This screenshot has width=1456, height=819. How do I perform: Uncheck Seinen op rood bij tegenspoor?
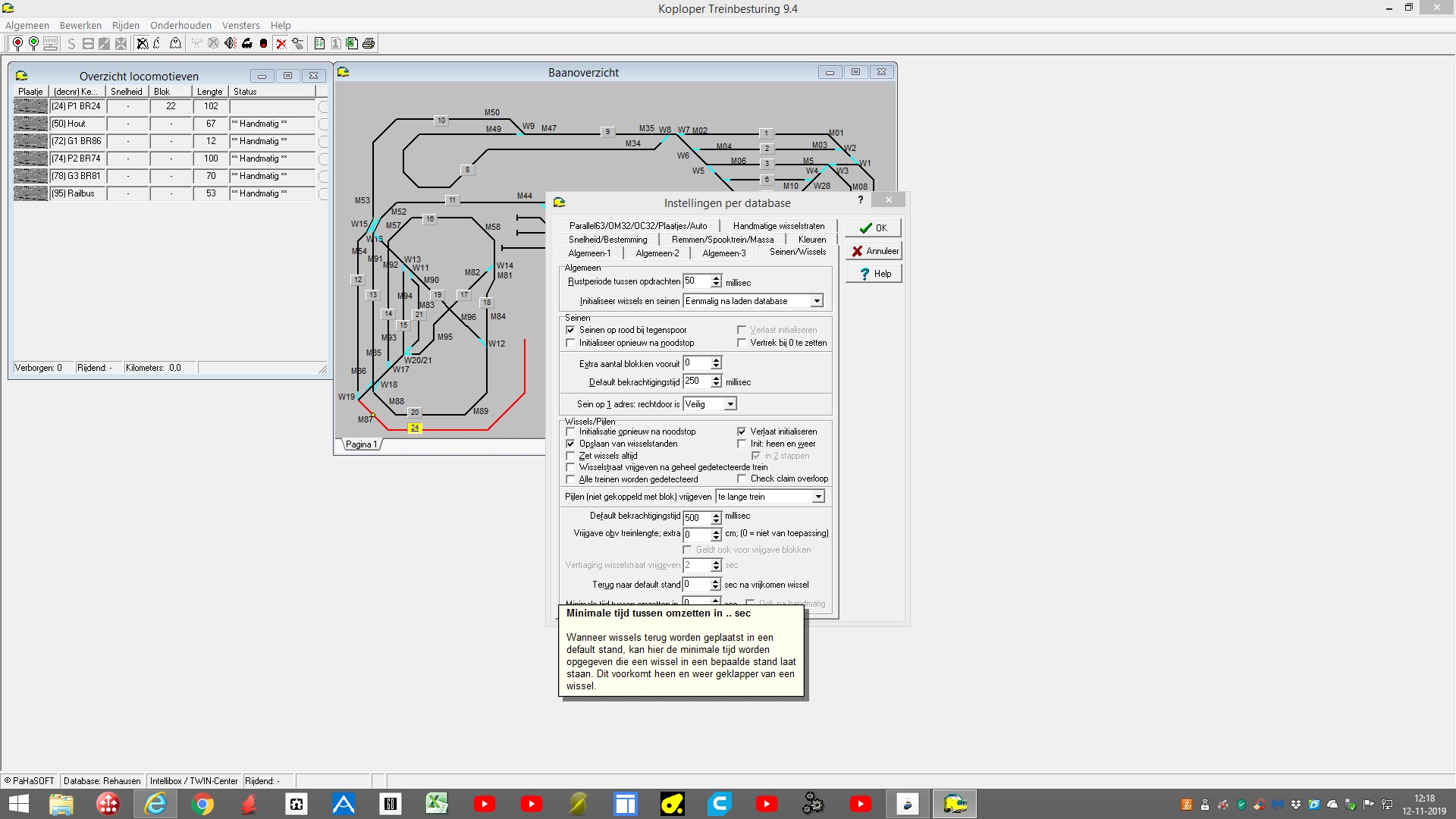(570, 330)
